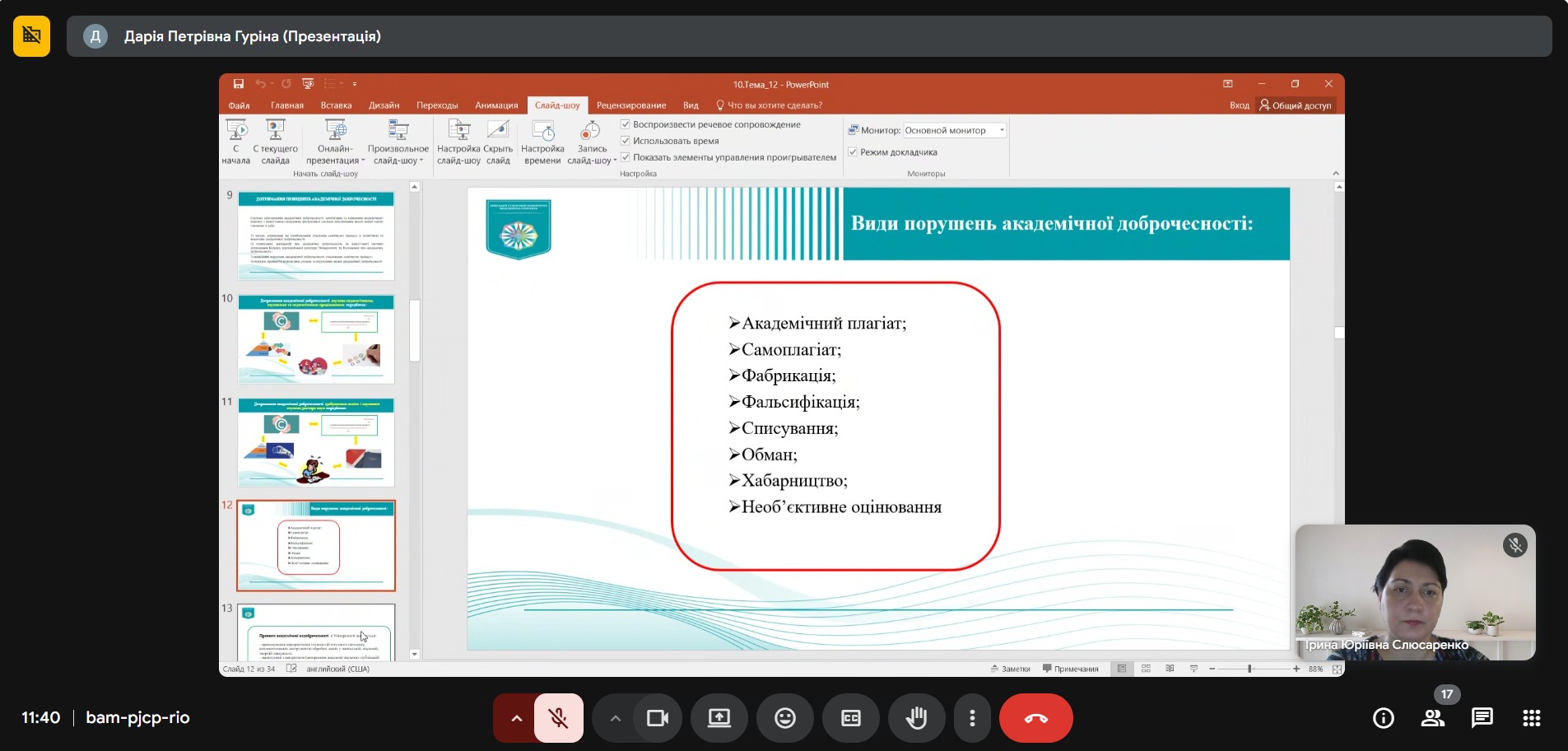The height and width of the screenshot is (751, 1568).
Task: Click the red Leave call button
Action: click(1035, 718)
